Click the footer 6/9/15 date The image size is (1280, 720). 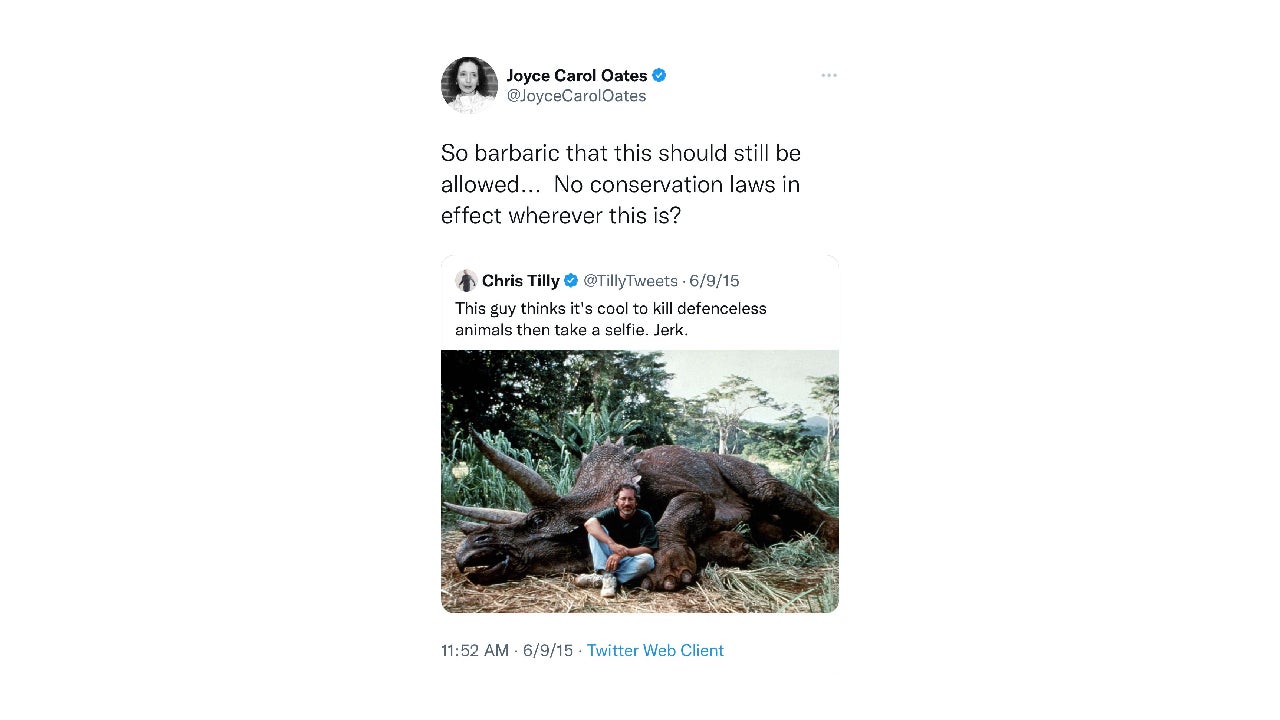547,650
